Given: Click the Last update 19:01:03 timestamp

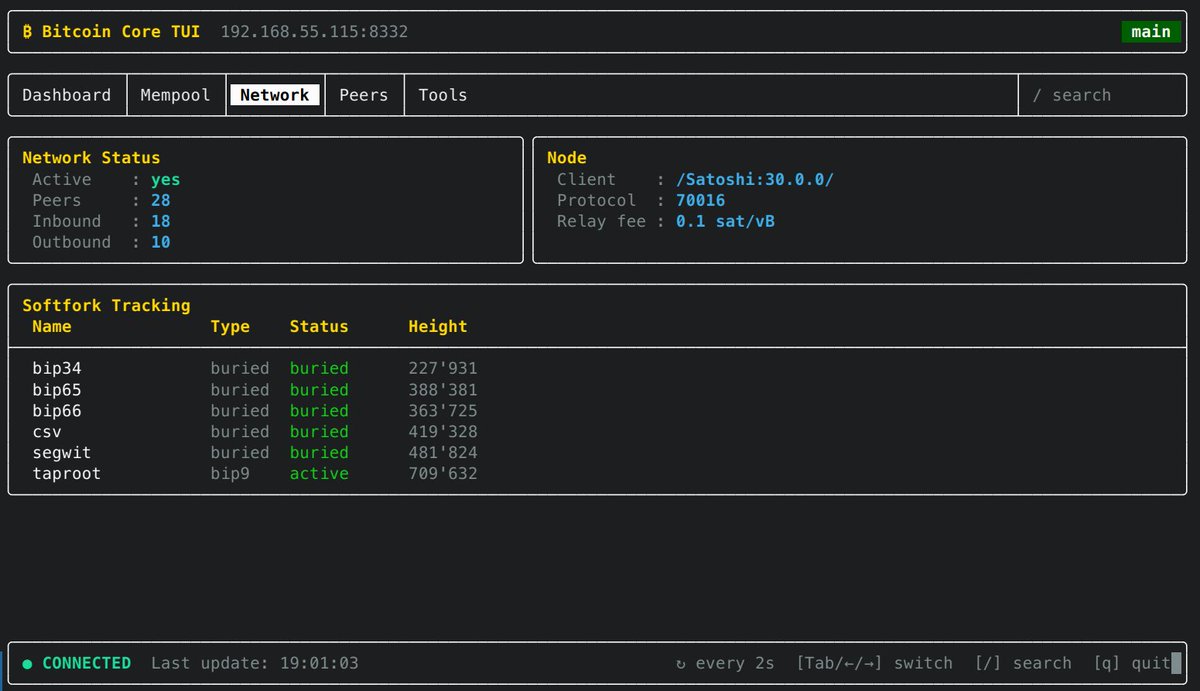Looking at the screenshot, I should click(255, 663).
